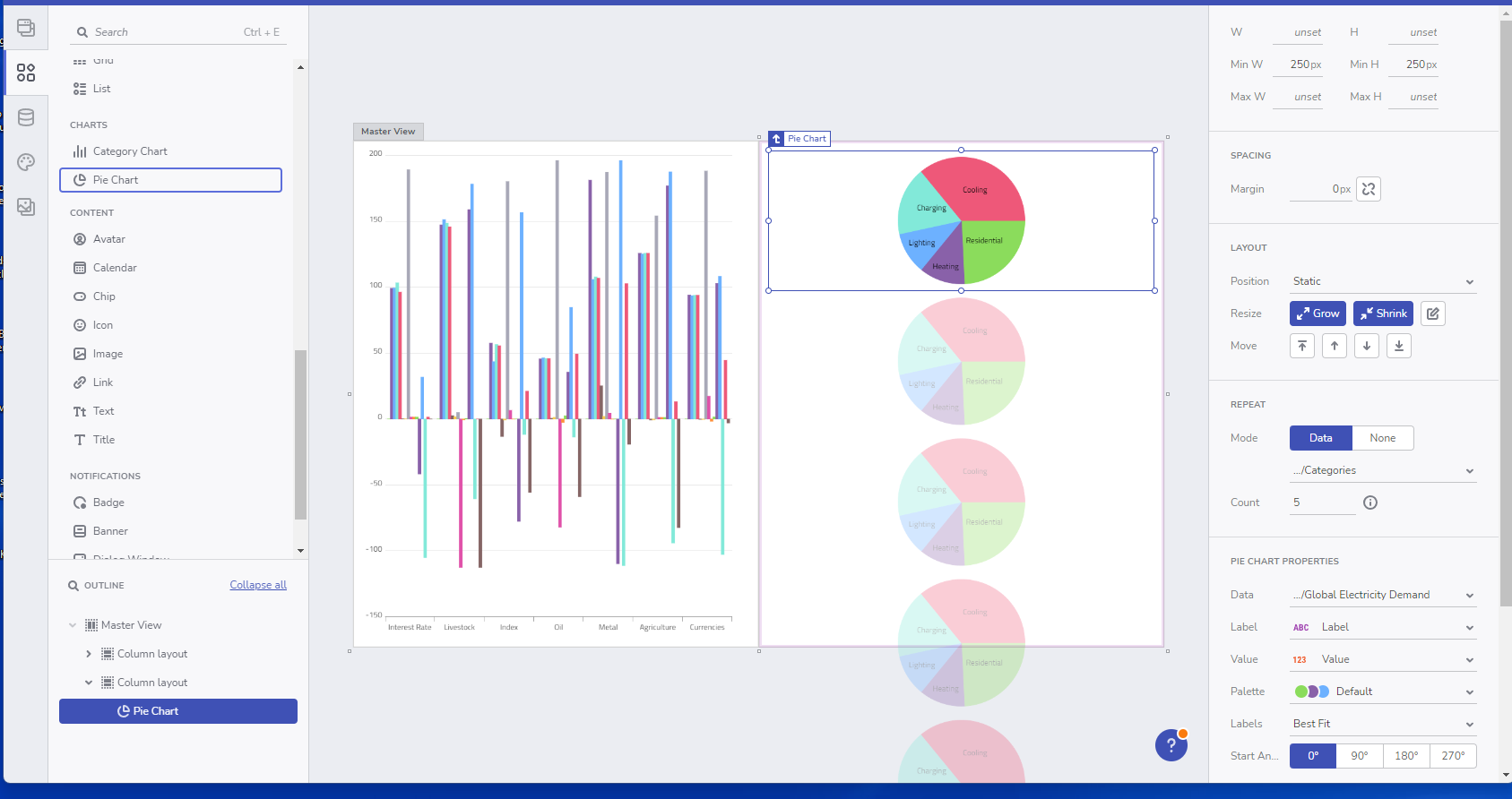Click the Default palette color swatch
Screen dimensions: 1512x799
tap(1312, 692)
